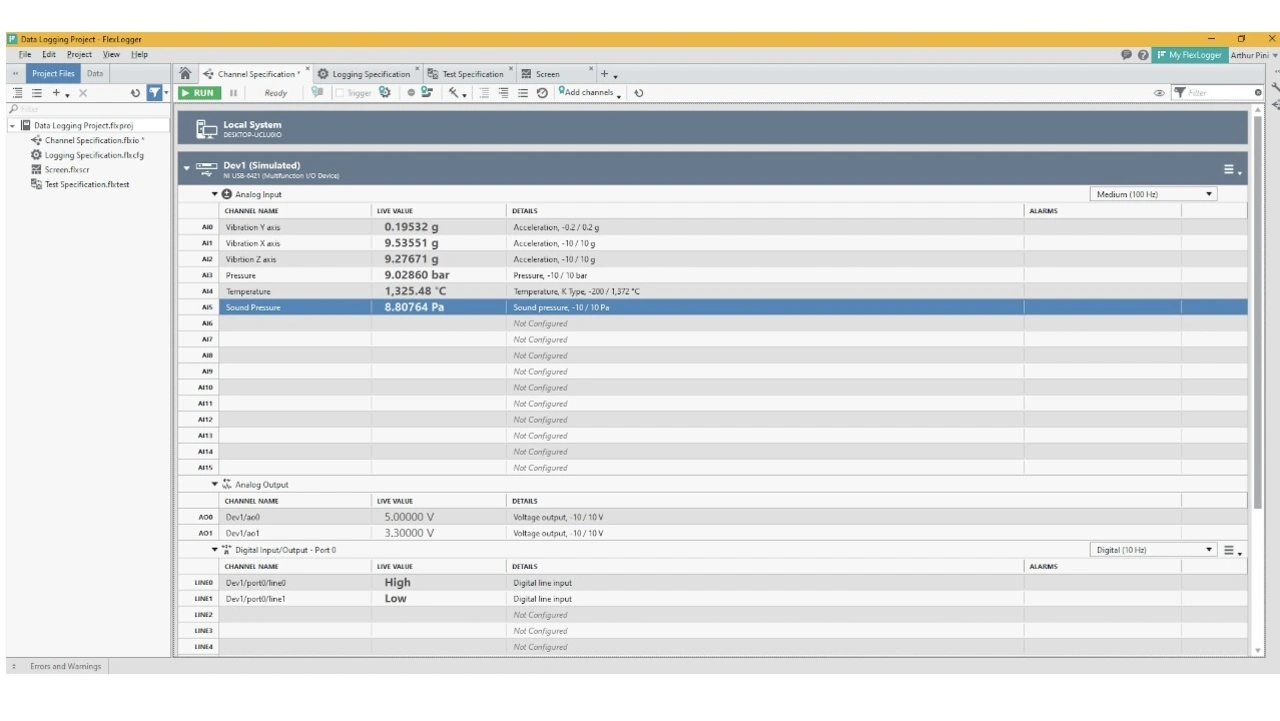Screen dimensions: 1280x721
Task: Open the Digital (10 Hz) rate dropdown
Action: [1153, 550]
